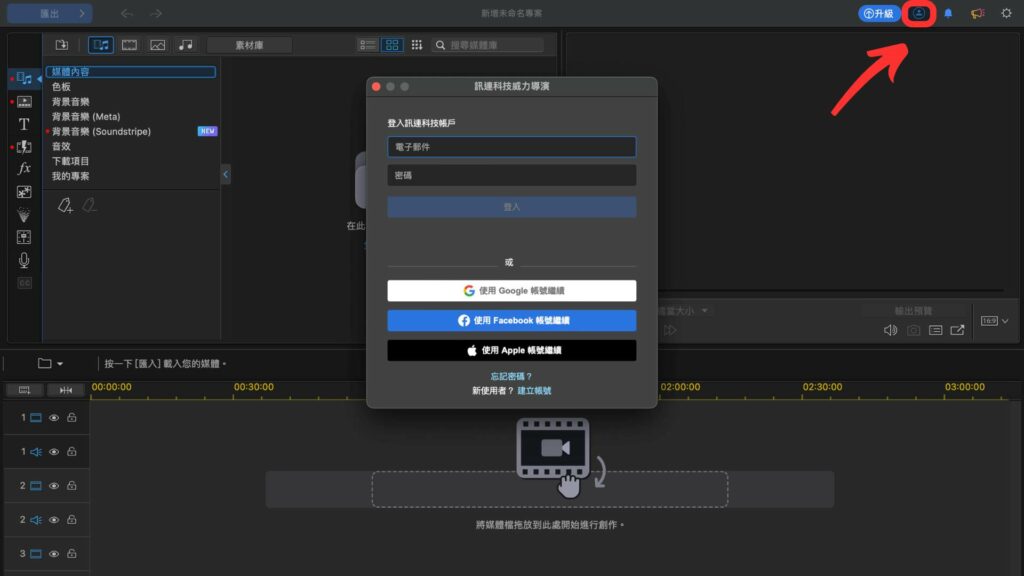This screenshot has width=1024, height=576.
Task: Filter library to videos only
Action: click(x=129, y=45)
